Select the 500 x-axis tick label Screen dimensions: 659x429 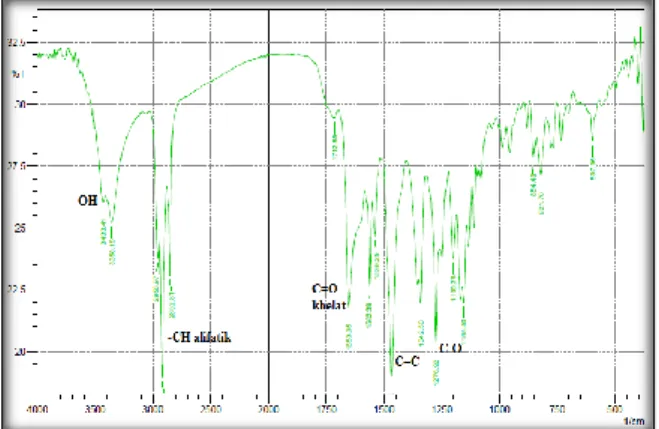pos(615,409)
